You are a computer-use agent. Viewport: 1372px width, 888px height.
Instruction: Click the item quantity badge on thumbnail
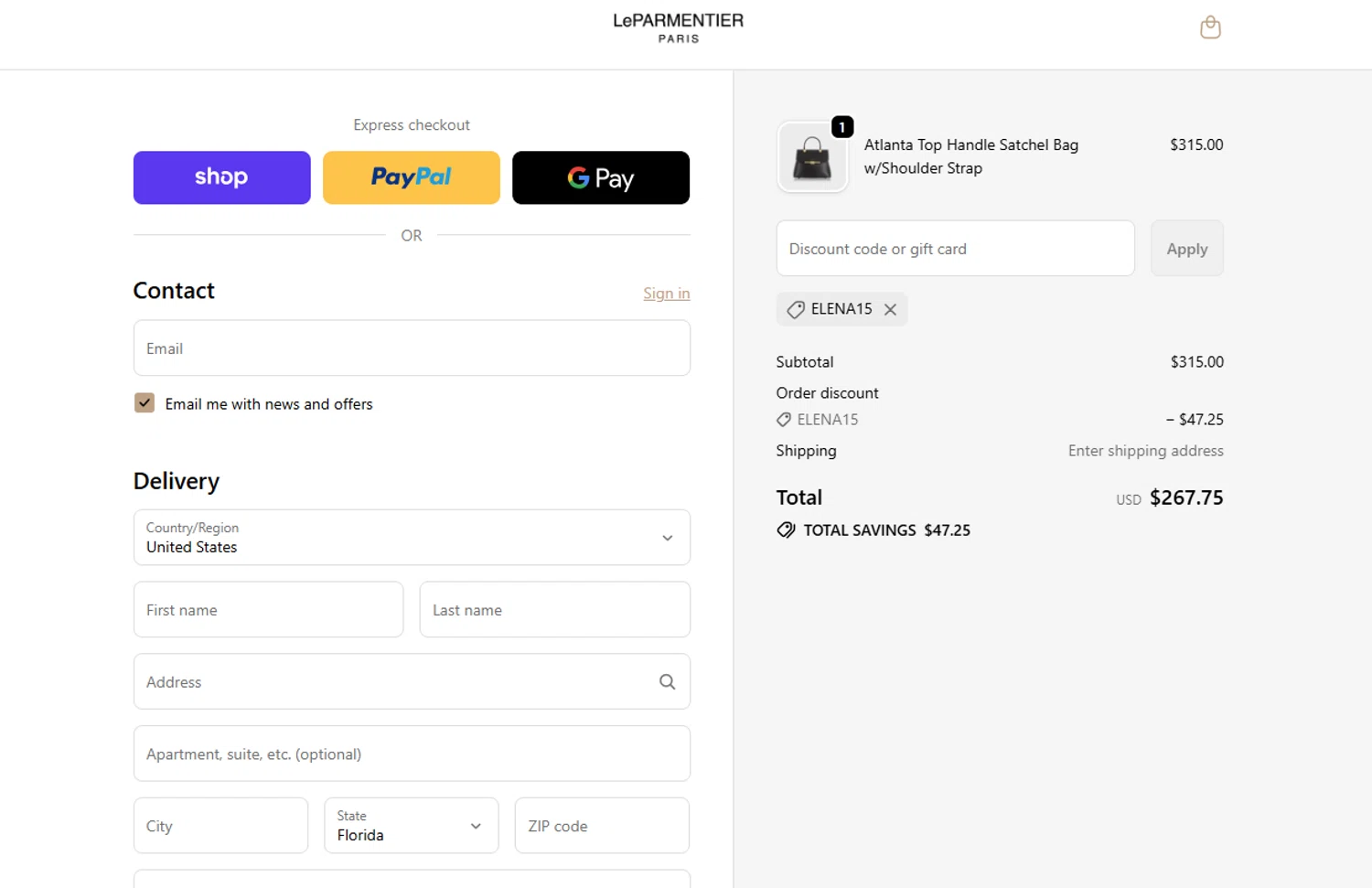pyautogui.click(x=842, y=127)
